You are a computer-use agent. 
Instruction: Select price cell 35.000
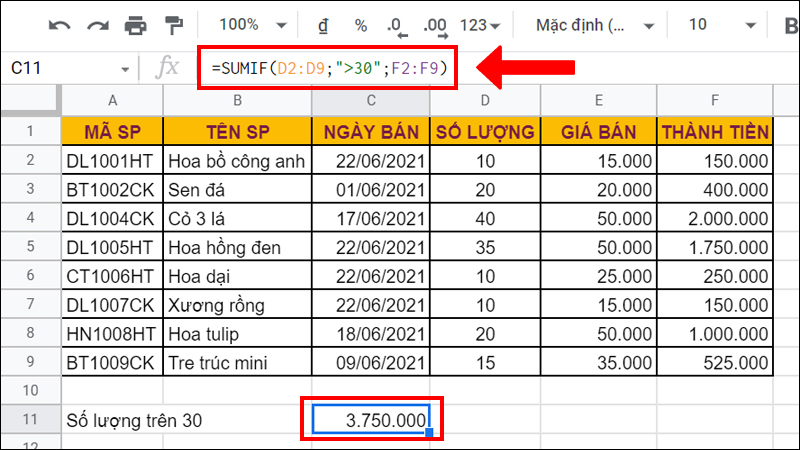[x=599, y=362]
